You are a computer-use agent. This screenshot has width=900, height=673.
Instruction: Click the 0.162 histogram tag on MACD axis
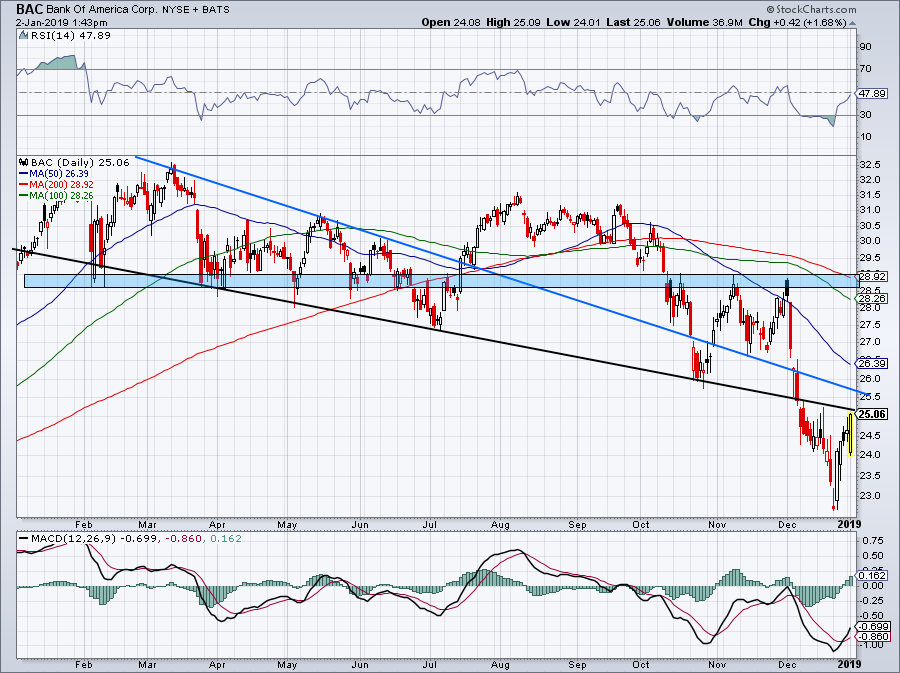point(872,575)
